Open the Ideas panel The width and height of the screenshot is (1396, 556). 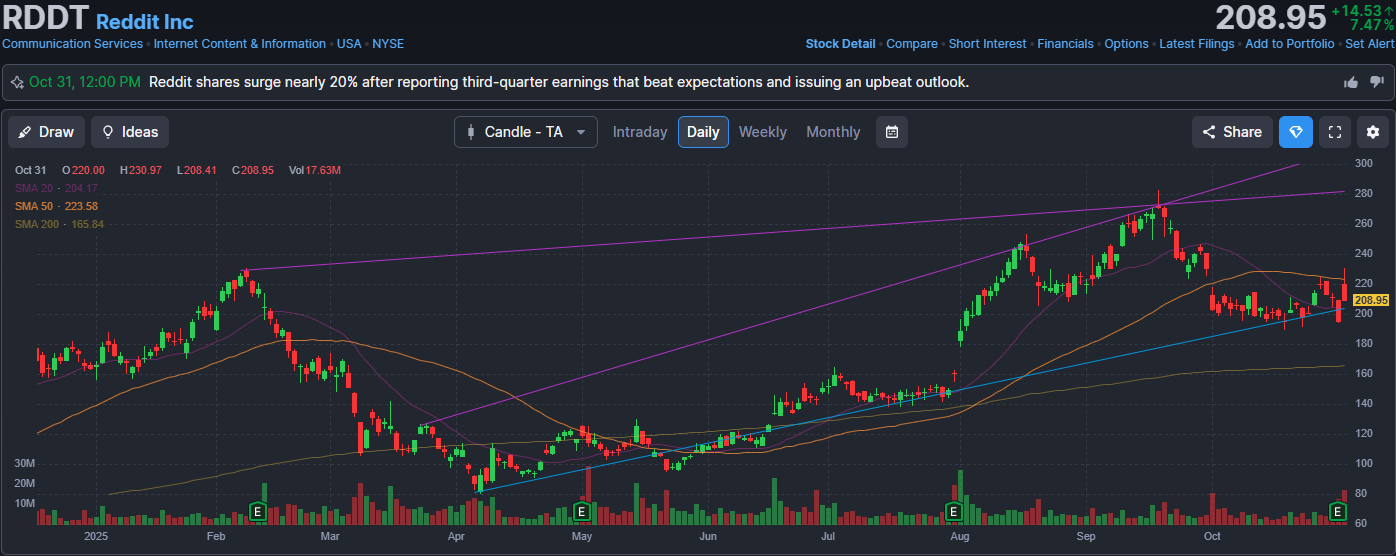[130, 132]
